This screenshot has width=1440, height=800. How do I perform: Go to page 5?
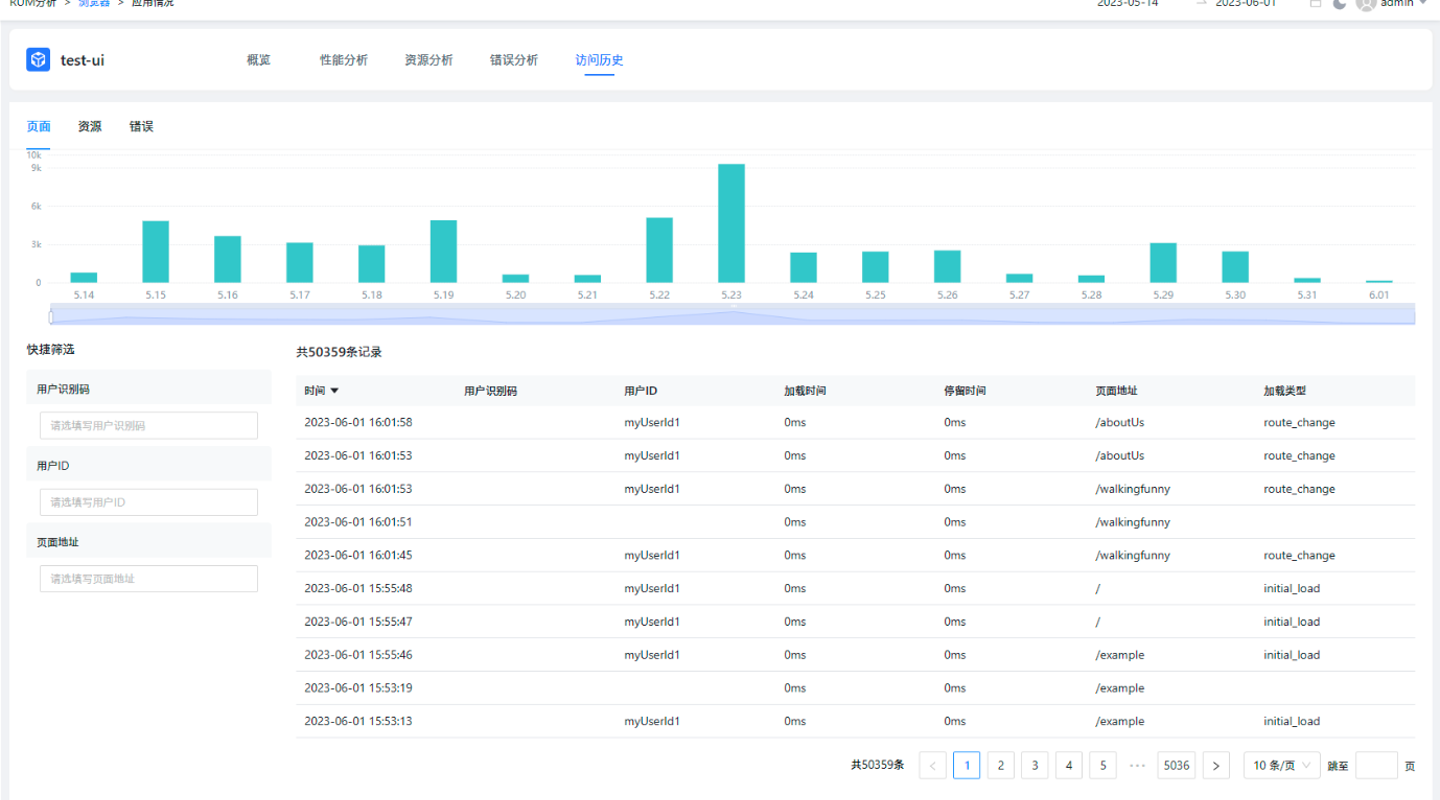click(1102, 766)
